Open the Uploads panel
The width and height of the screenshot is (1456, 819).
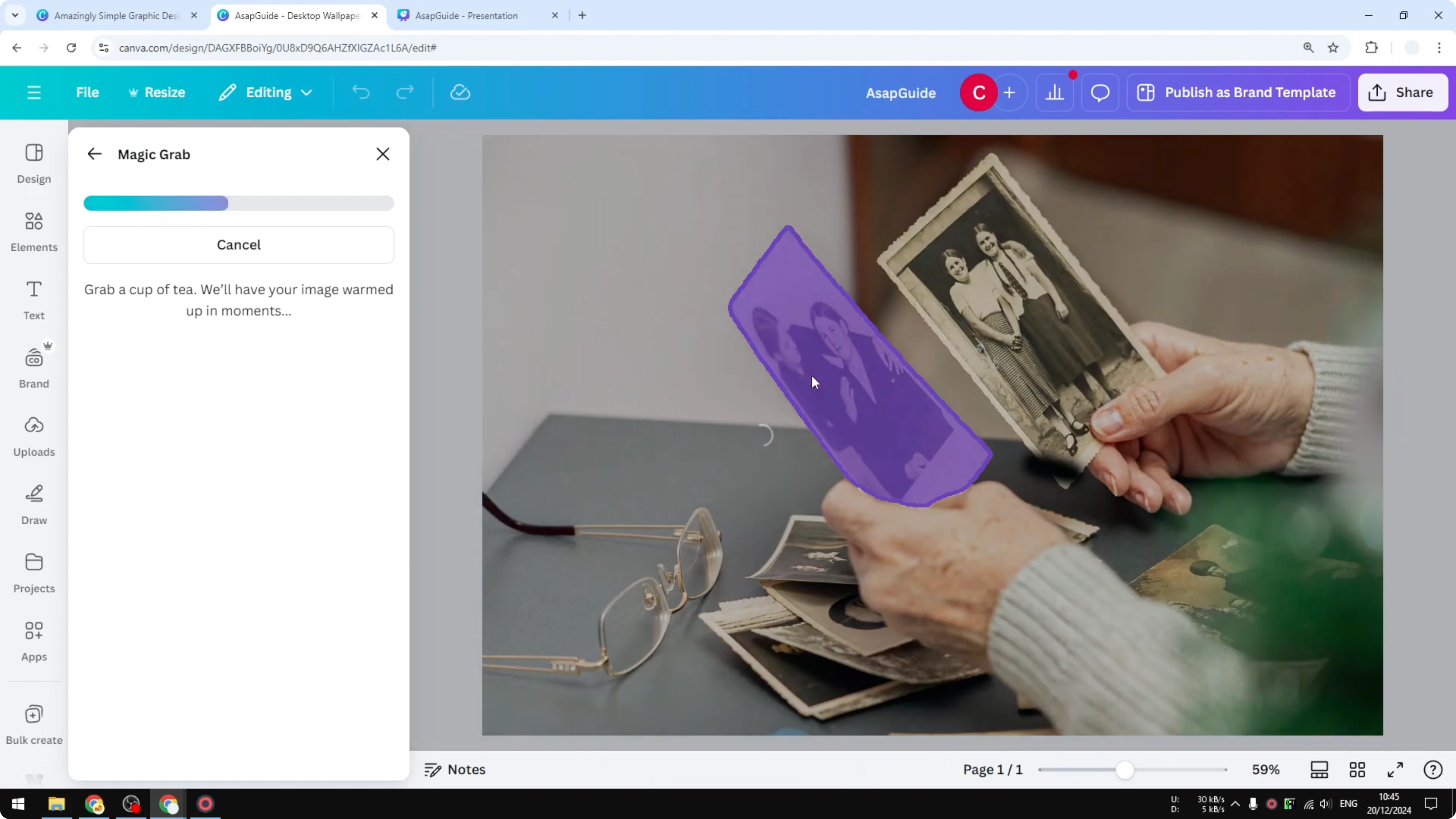(x=33, y=436)
